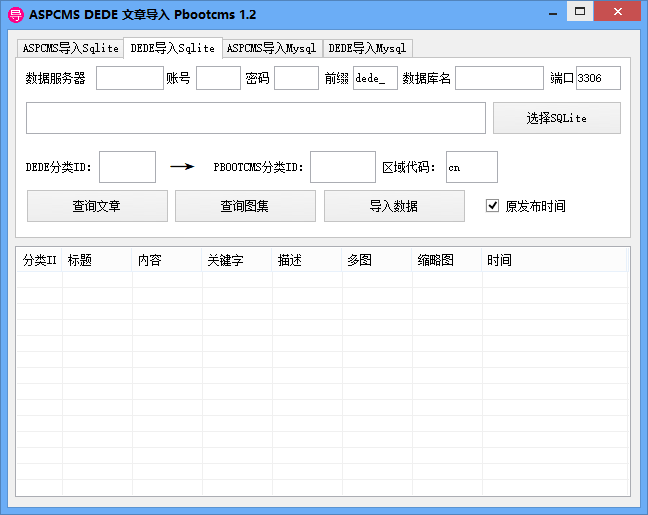Screen dimensions: 648x515
Task: Click the 选择SQLite button
Action: 557,118
